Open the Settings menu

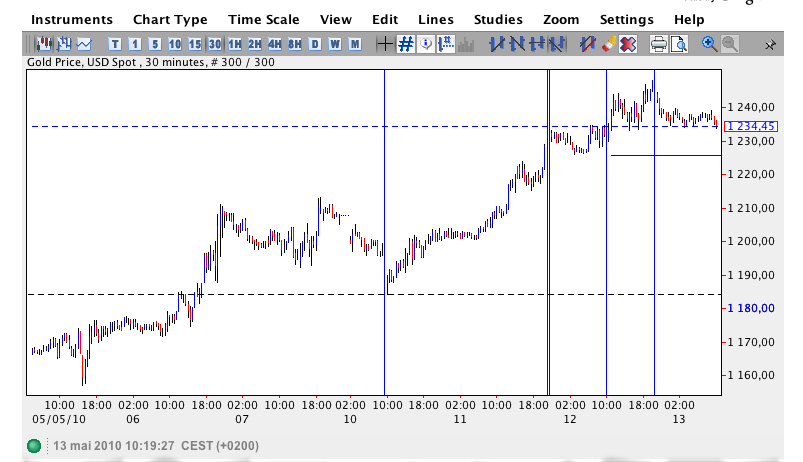click(x=626, y=19)
